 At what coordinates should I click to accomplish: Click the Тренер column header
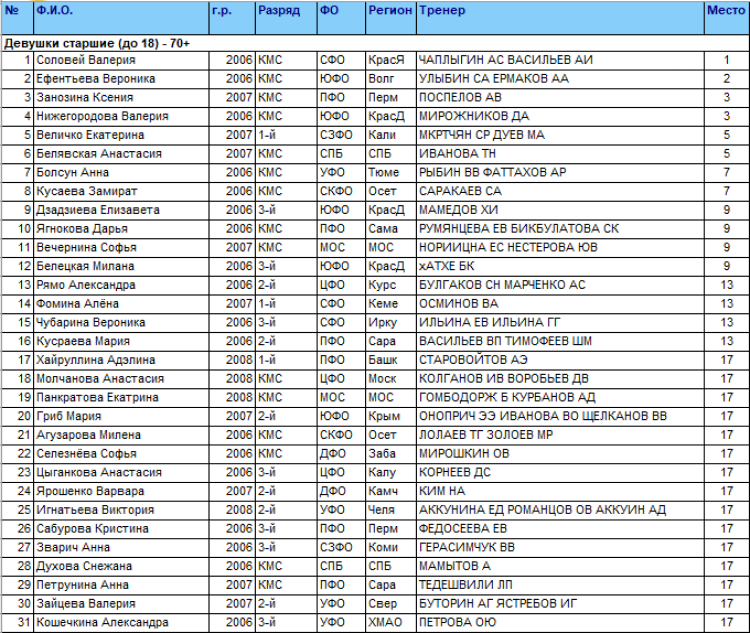coord(440,10)
